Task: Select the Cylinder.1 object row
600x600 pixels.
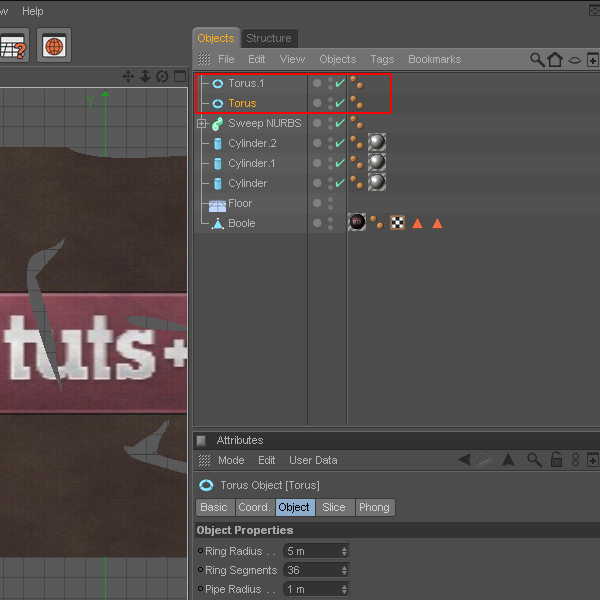Action: tap(396, 163)
